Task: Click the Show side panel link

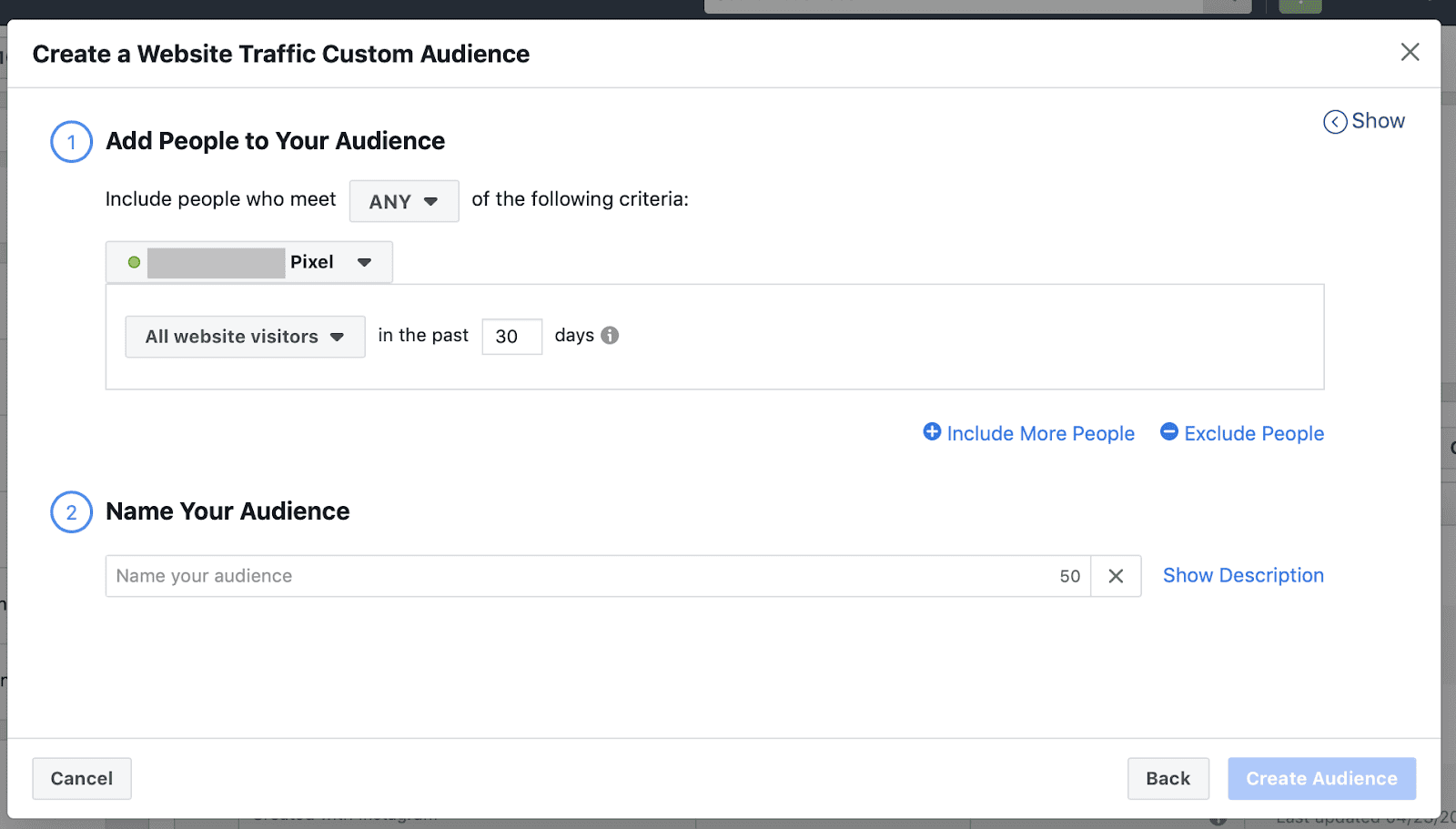Action: (x=1364, y=121)
